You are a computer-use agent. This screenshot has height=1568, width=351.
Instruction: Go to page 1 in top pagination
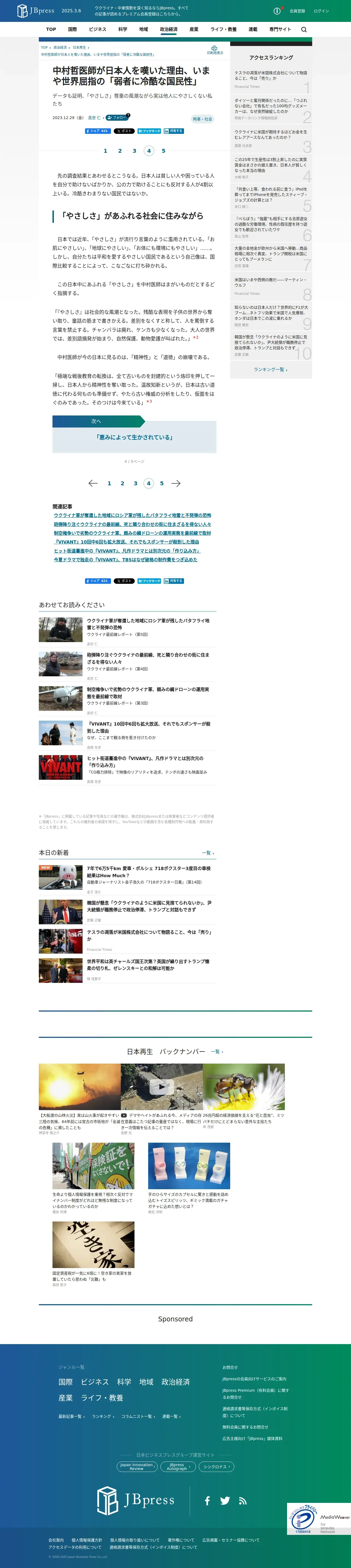(x=105, y=151)
